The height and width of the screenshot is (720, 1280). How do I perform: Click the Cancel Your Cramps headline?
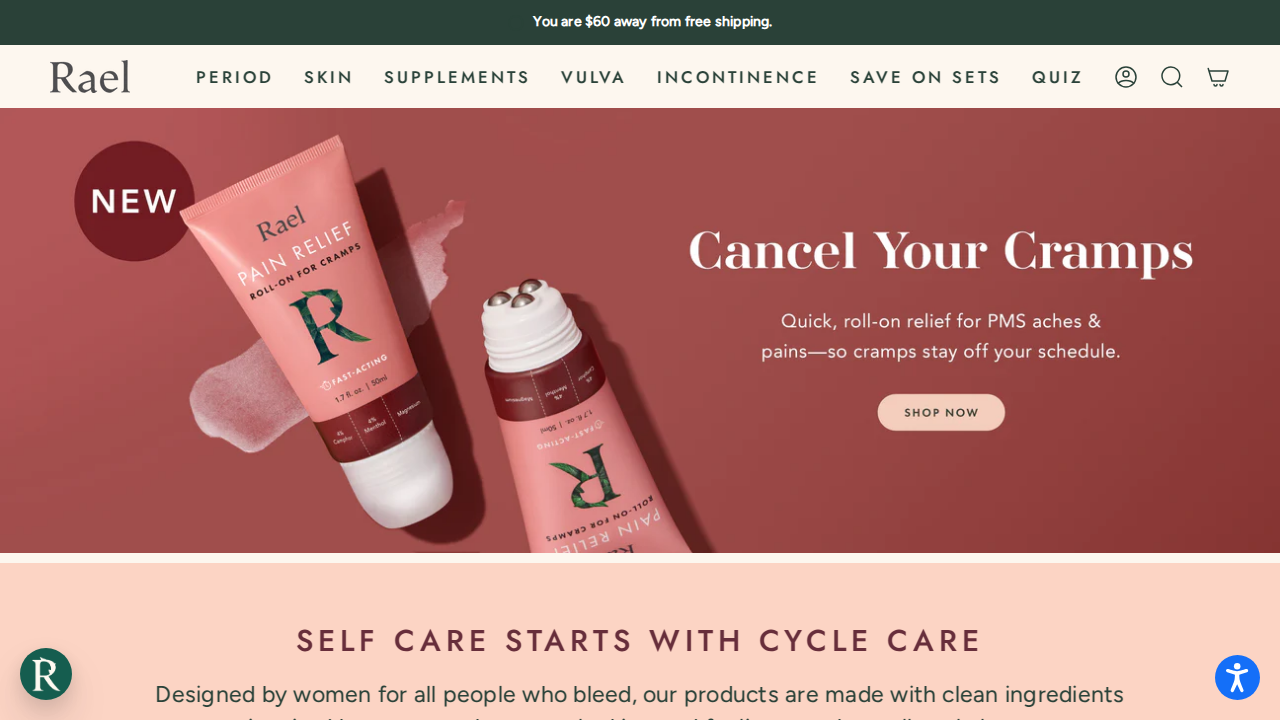tap(941, 251)
